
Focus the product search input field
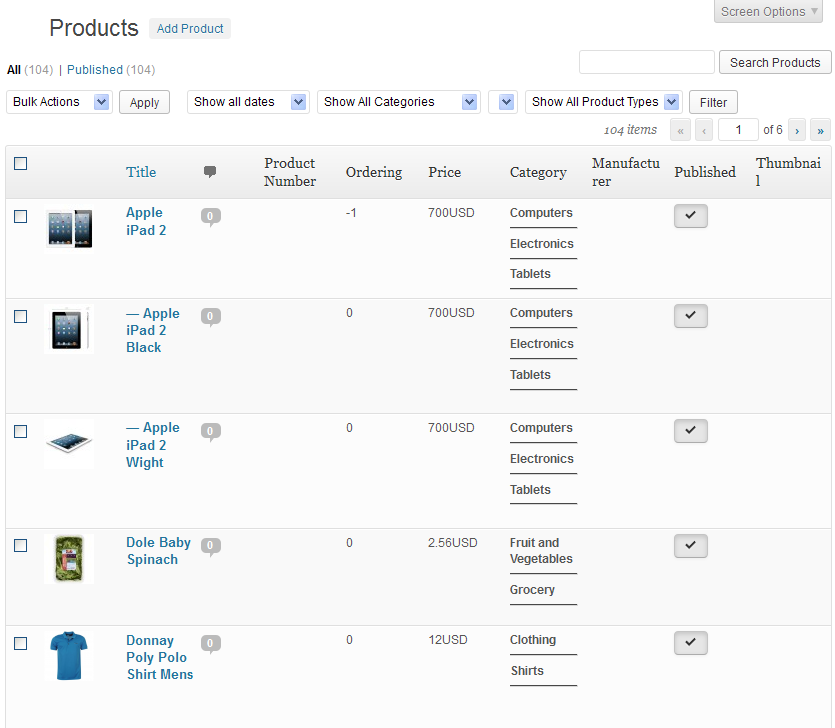(x=646, y=62)
